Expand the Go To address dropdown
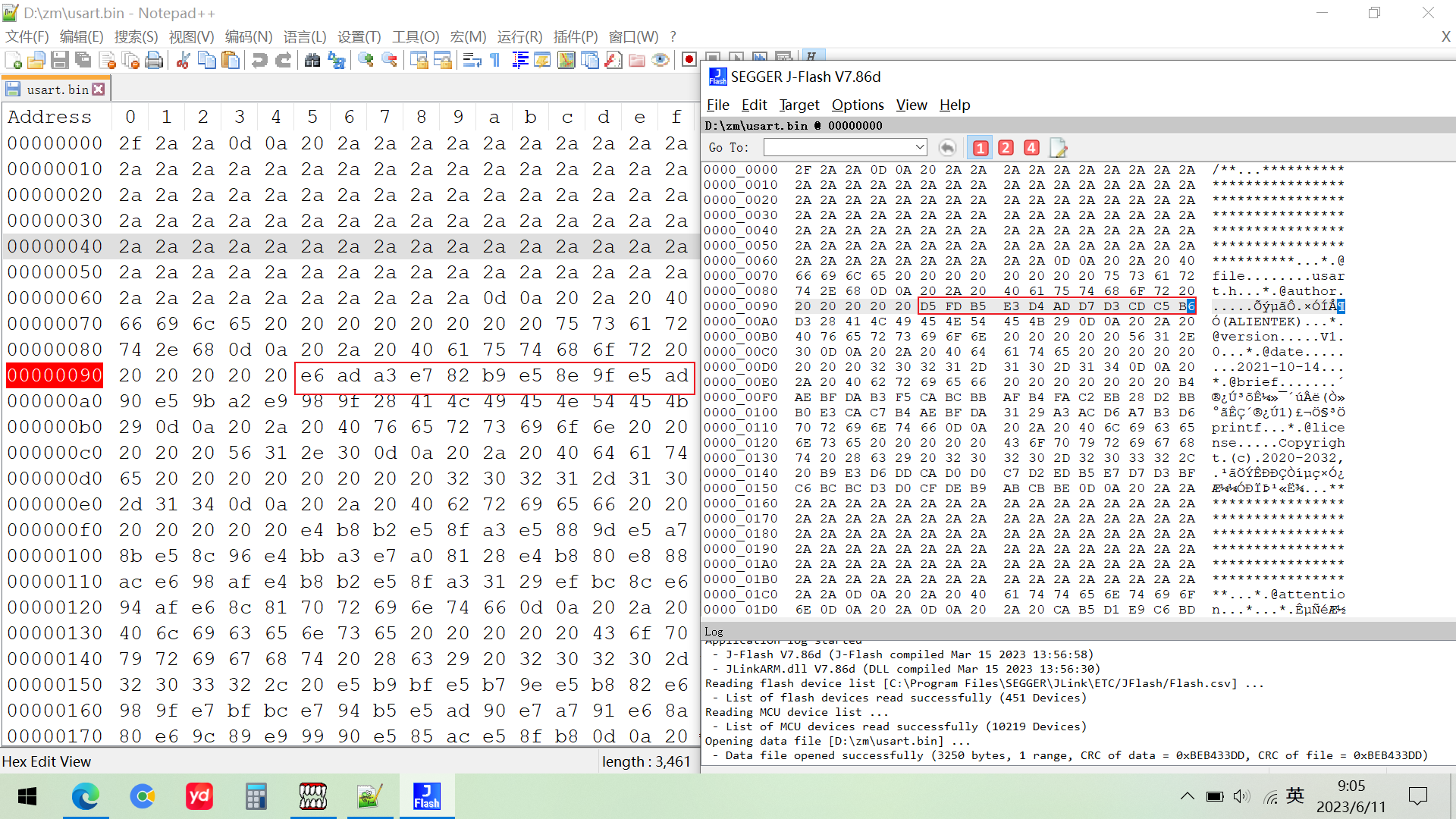Viewport: 1456px width, 819px height. point(920,148)
